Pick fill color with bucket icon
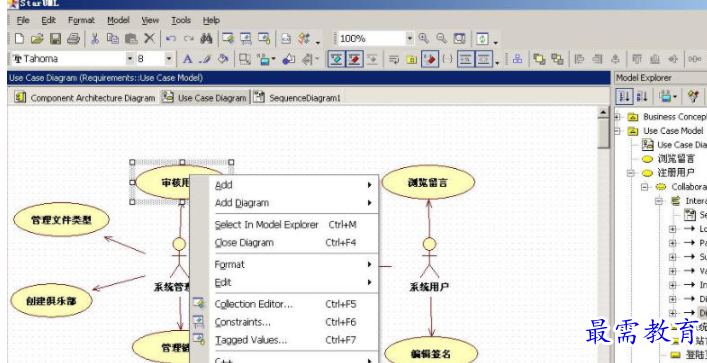707x363 pixels. click(x=223, y=59)
